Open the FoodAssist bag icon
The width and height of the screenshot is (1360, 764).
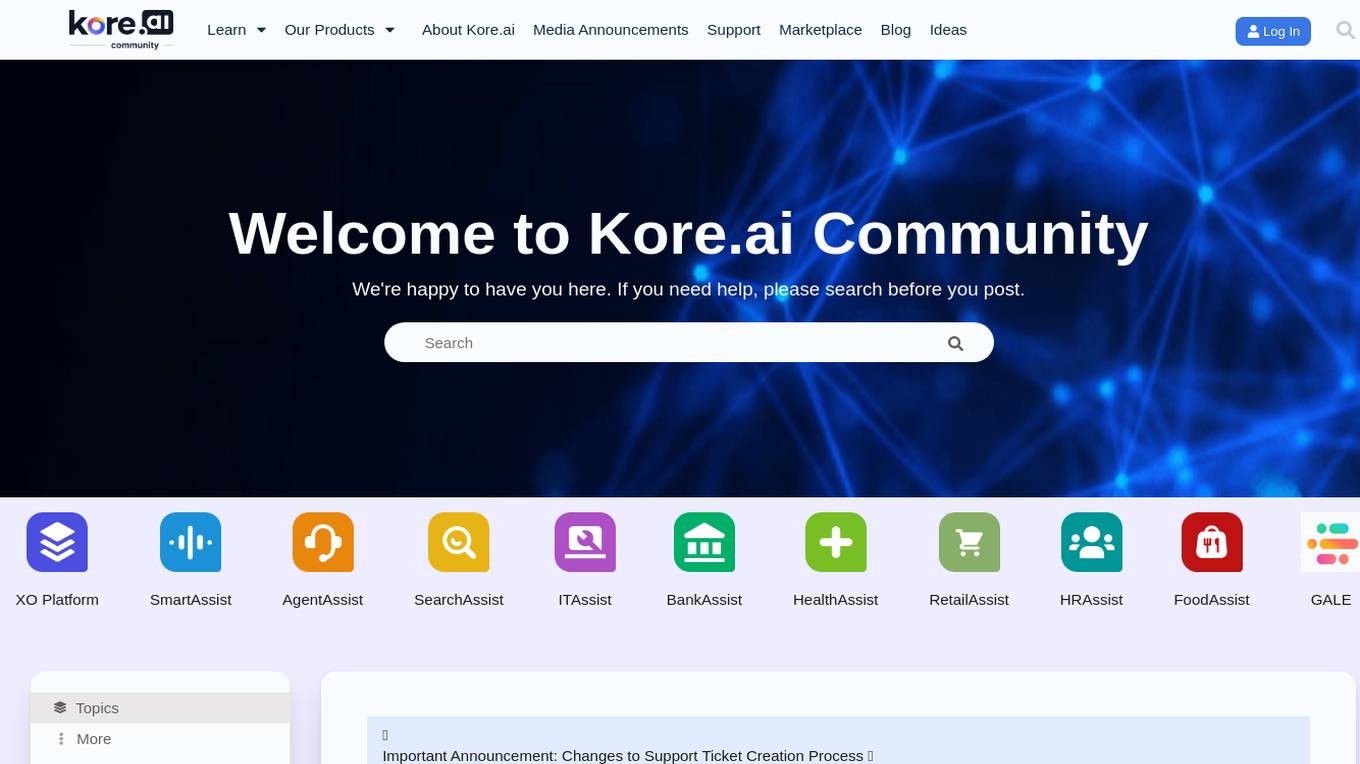point(1212,542)
